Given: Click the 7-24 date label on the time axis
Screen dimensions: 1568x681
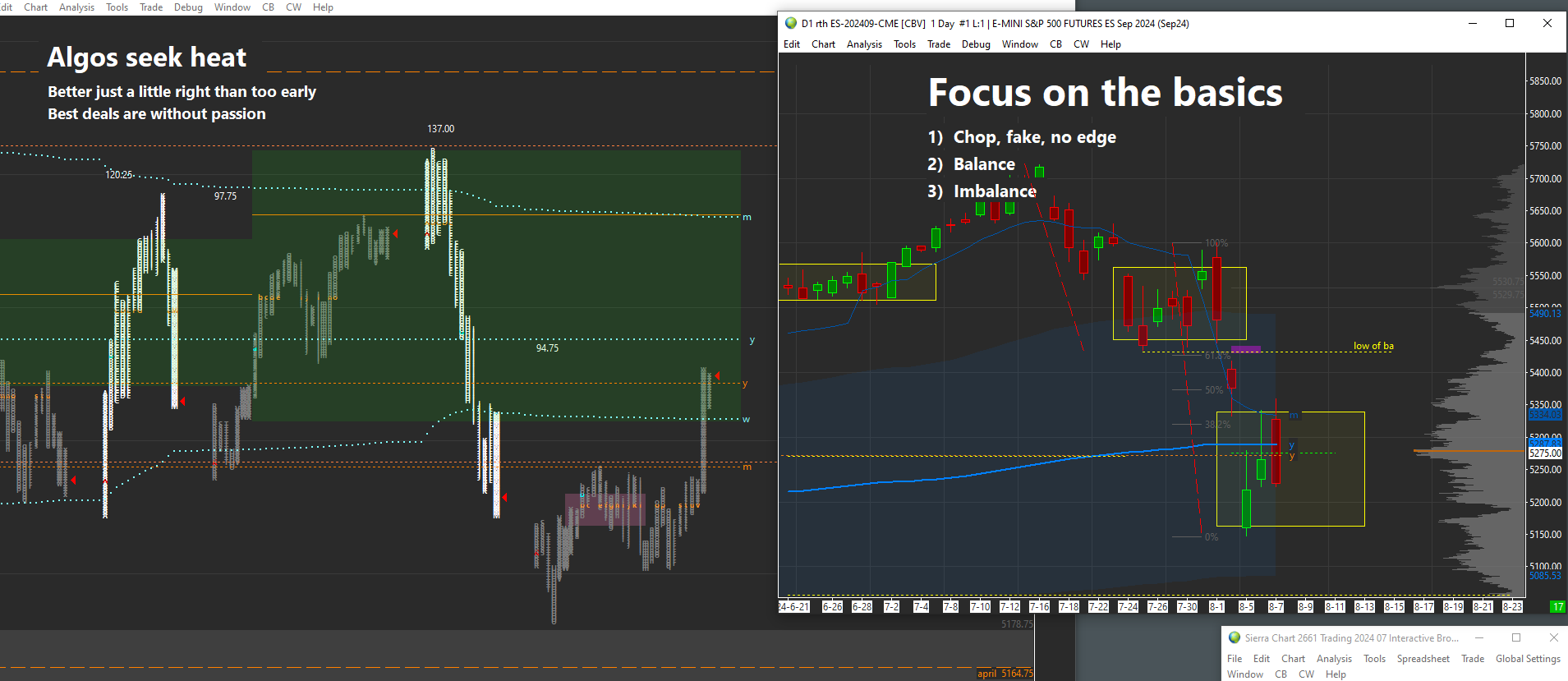Looking at the screenshot, I should (x=1128, y=607).
